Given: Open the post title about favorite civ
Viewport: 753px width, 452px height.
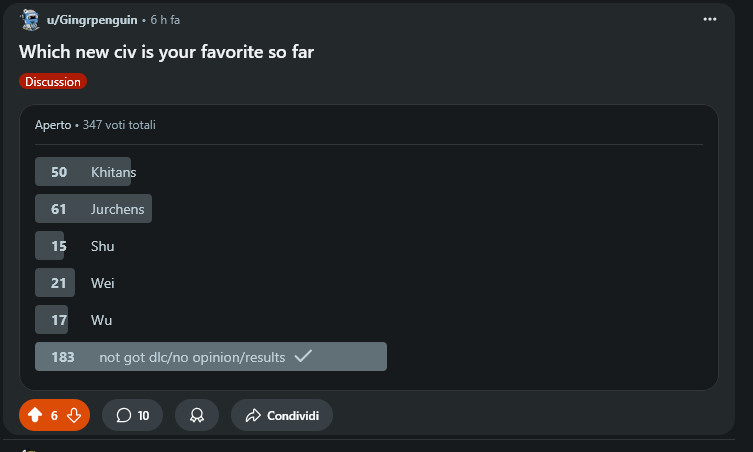Looking at the screenshot, I should pos(167,51).
